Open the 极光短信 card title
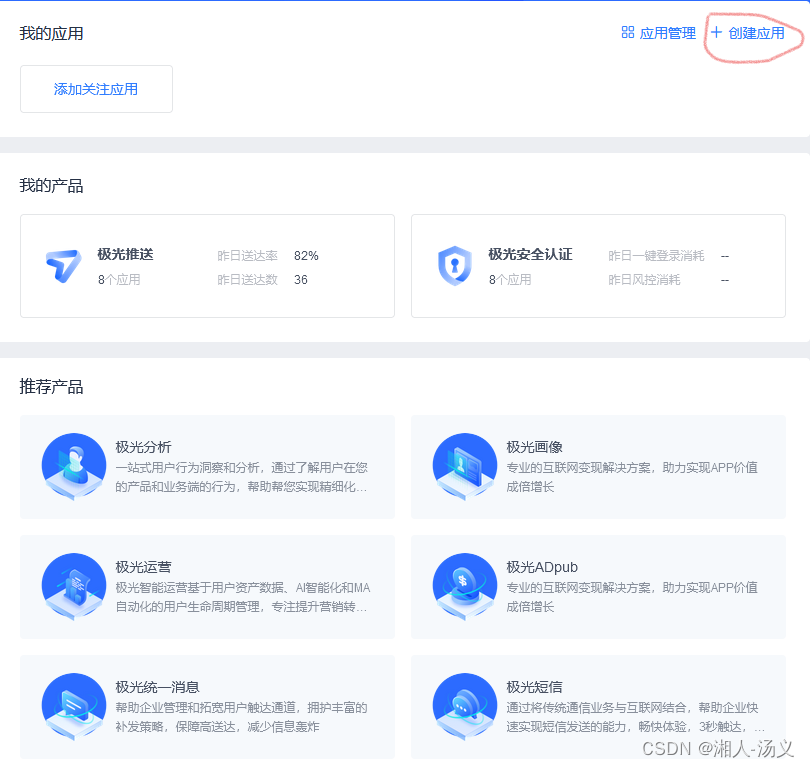The width and height of the screenshot is (810, 767). pyautogui.click(x=534, y=686)
